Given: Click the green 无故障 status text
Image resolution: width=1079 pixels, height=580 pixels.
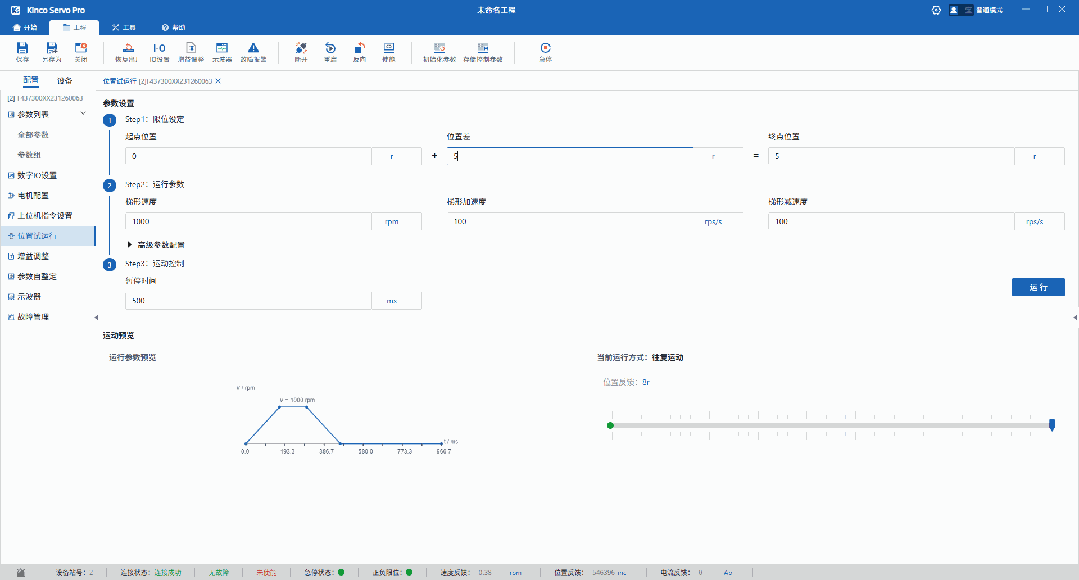Looking at the screenshot, I should point(219,572).
